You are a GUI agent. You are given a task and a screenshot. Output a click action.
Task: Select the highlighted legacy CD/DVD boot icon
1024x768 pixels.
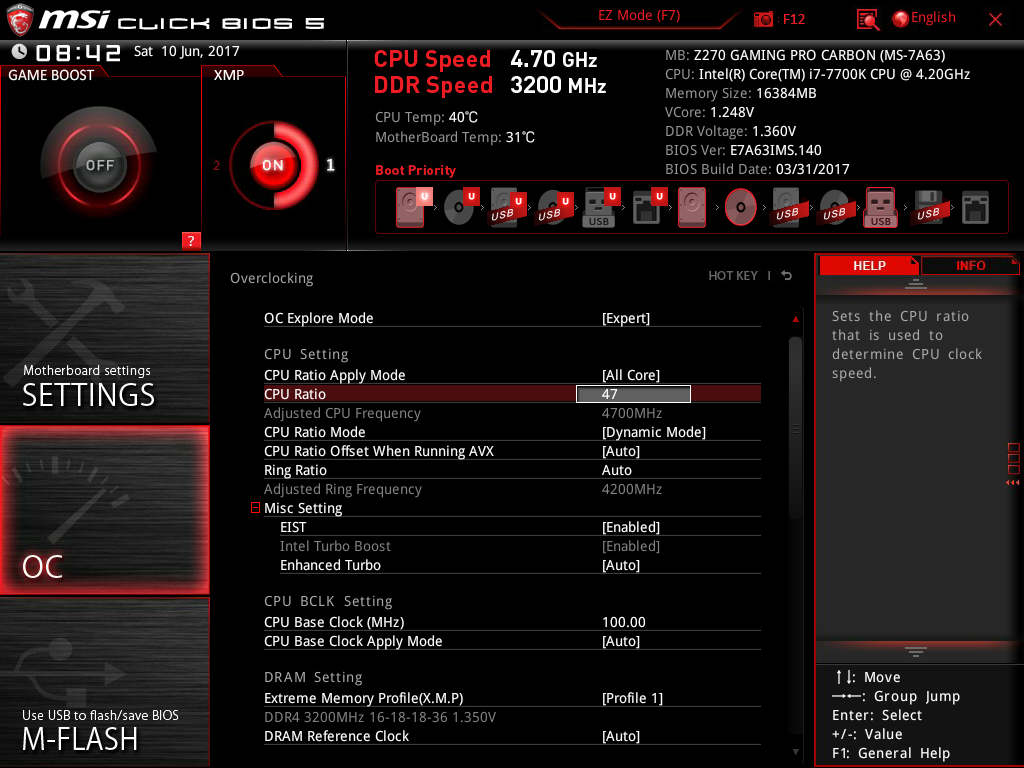(x=741, y=207)
